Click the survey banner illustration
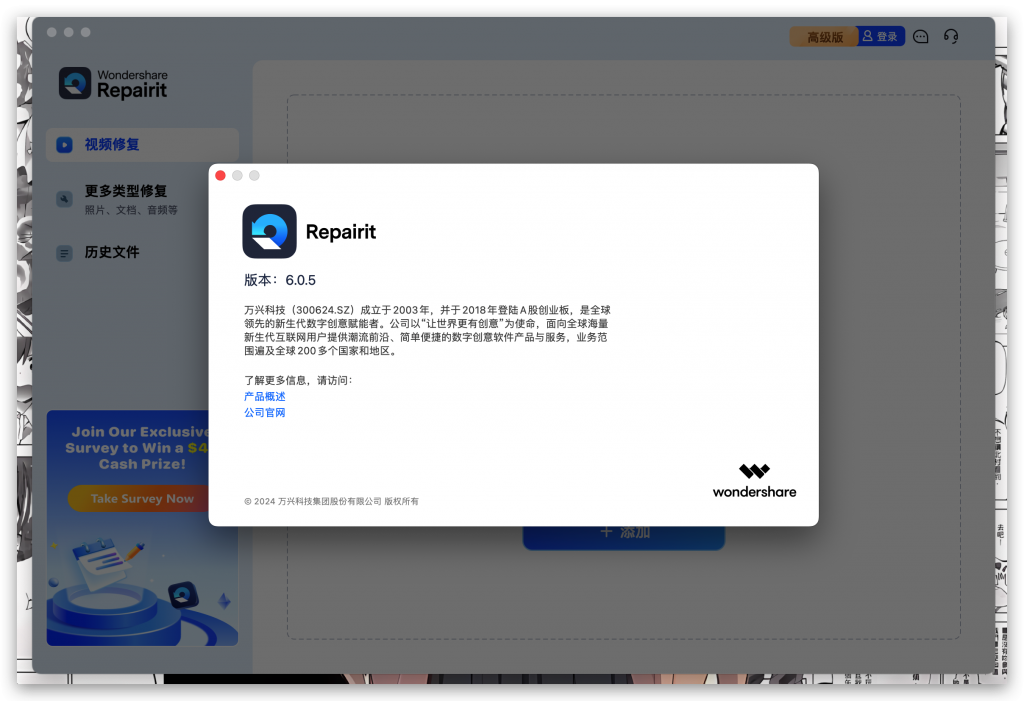The height and width of the screenshot is (701, 1024). click(142, 585)
